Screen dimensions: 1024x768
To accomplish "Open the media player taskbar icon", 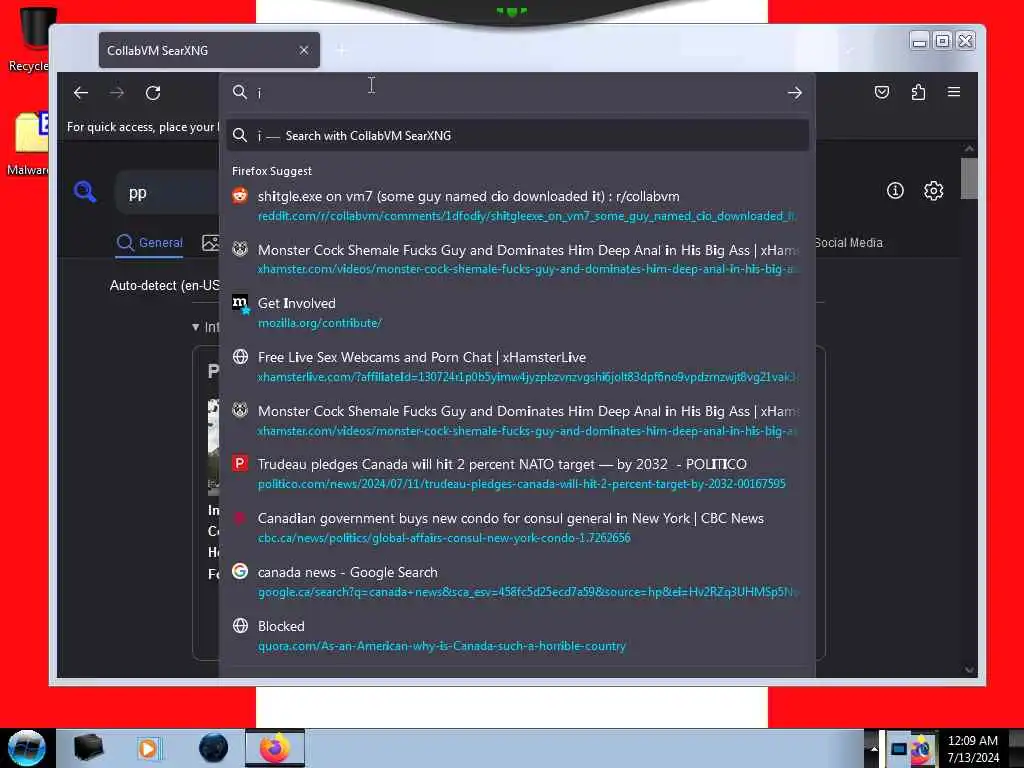I will [x=150, y=748].
